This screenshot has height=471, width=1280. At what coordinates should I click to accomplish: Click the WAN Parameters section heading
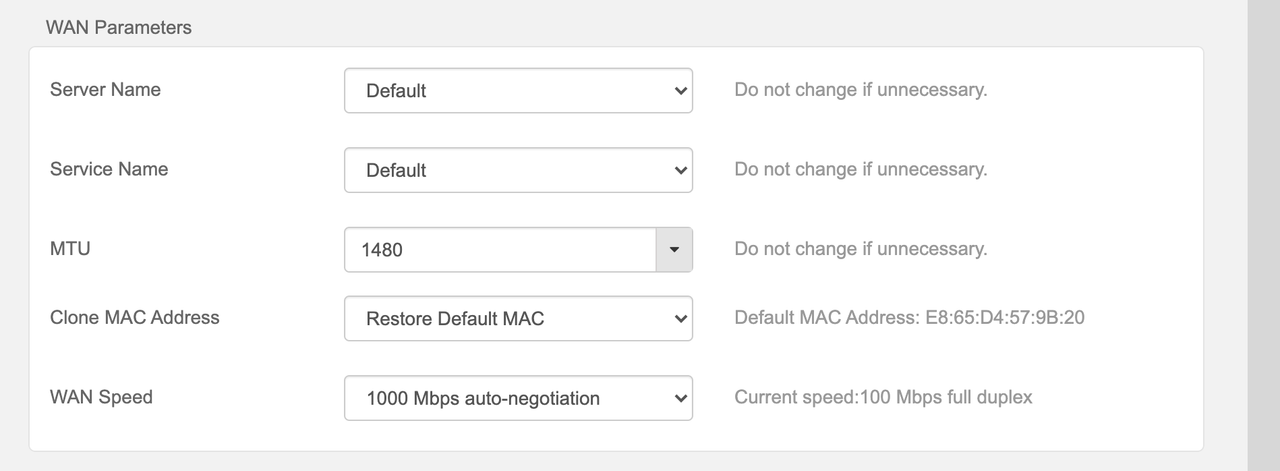pos(119,28)
